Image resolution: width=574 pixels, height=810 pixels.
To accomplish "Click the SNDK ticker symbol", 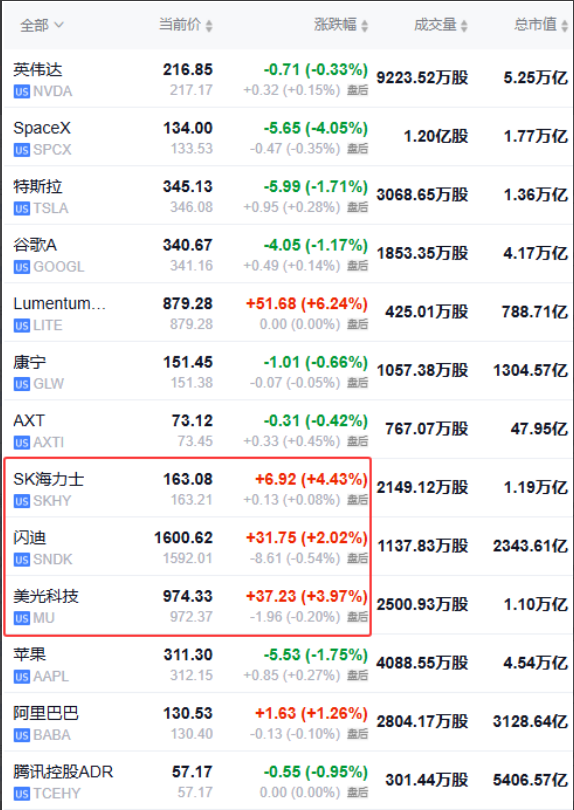I will pyautogui.click(x=53, y=560).
